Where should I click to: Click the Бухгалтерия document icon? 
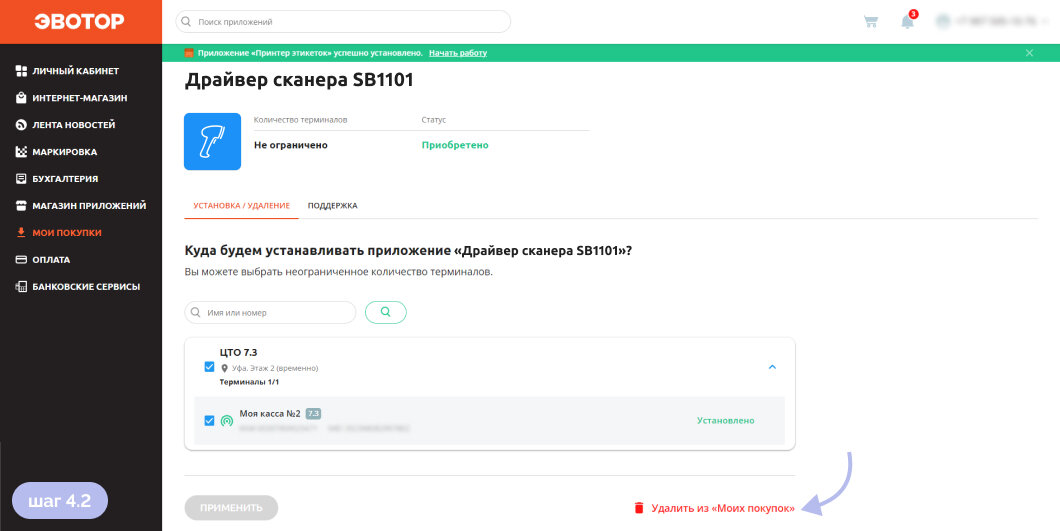(21, 179)
